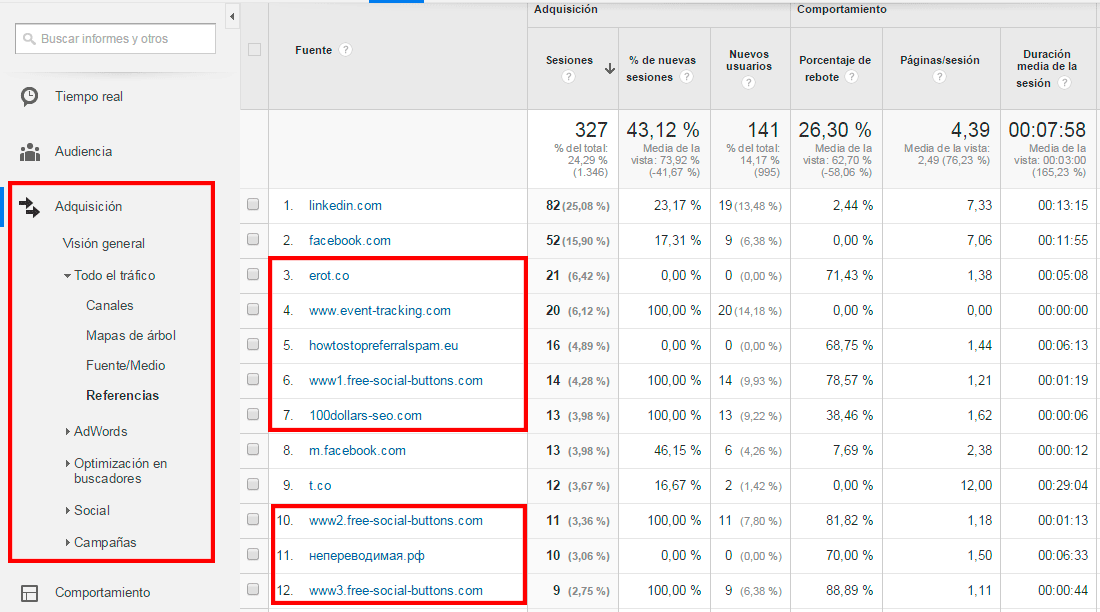Collapse the sidebar with the arrow handle

(232, 17)
